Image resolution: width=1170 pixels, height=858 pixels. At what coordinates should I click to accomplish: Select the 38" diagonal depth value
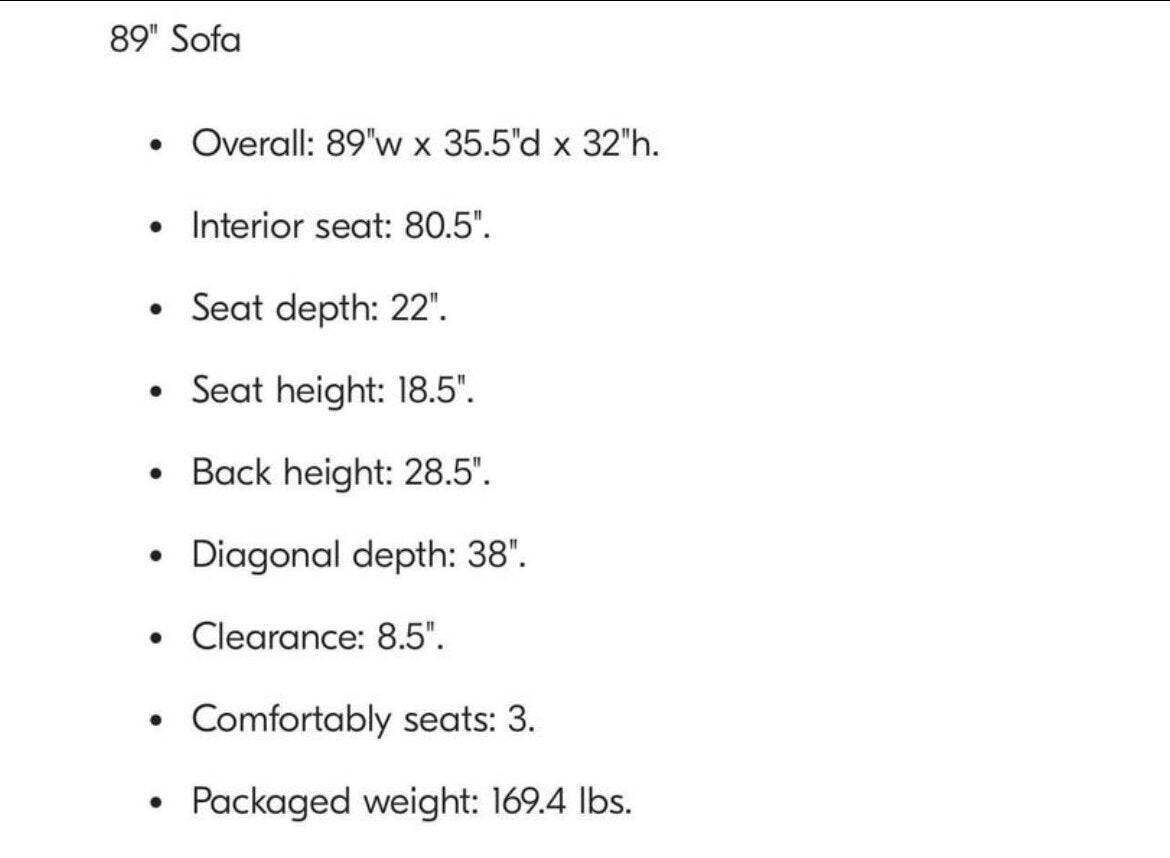click(x=496, y=554)
